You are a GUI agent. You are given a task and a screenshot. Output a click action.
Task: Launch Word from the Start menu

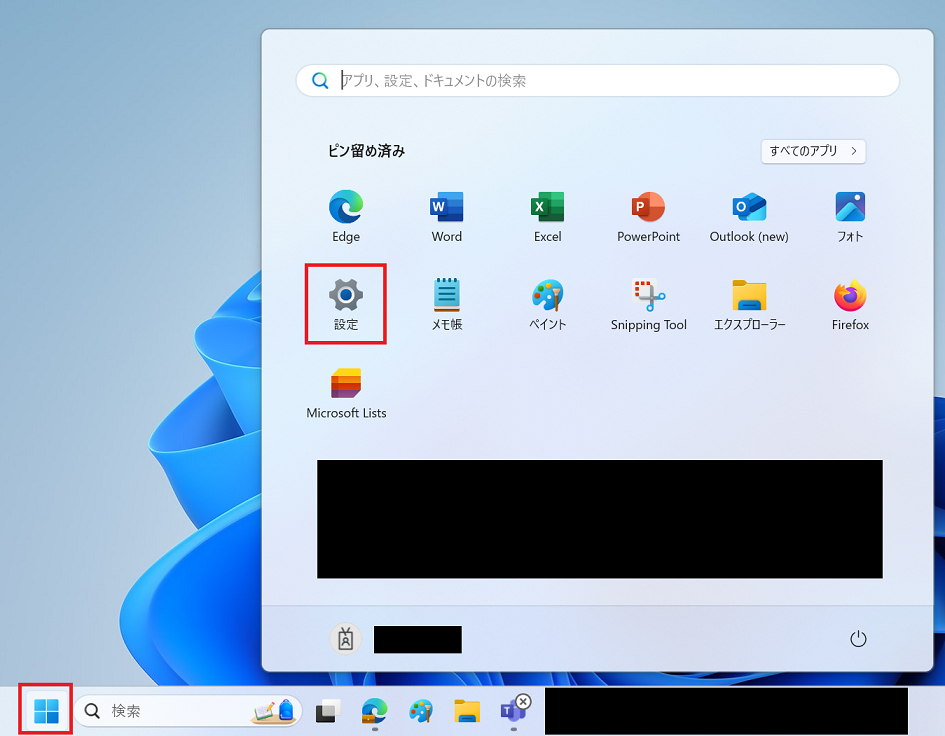click(x=447, y=216)
